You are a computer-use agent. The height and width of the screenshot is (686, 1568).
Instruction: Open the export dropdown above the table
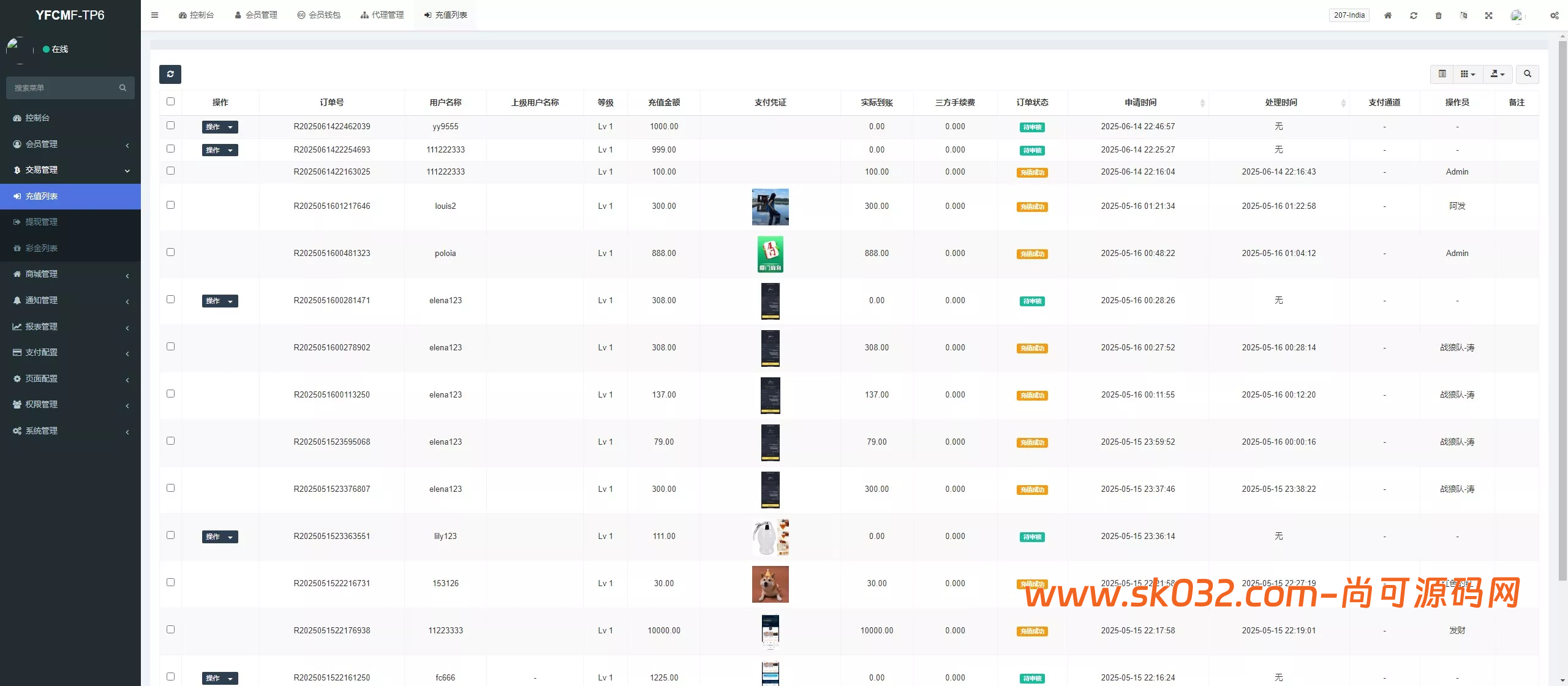pyautogui.click(x=1497, y=73)
